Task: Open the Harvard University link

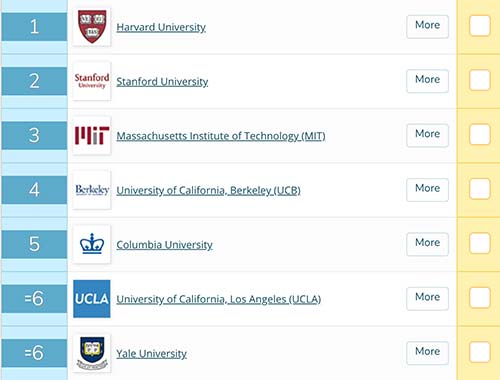Action: 161,27
